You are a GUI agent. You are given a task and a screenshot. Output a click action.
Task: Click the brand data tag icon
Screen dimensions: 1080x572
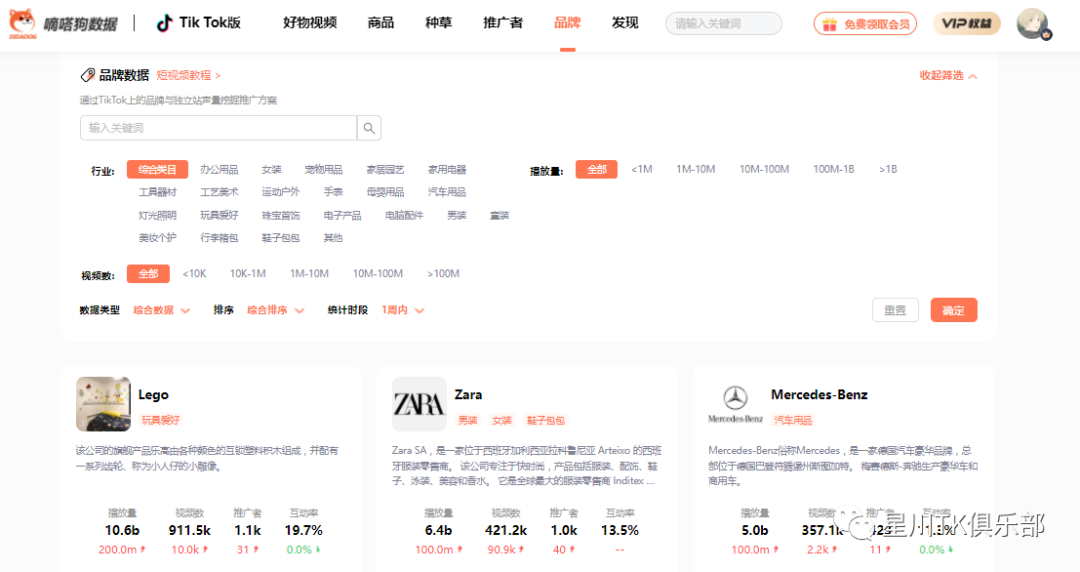click(87, 75)
